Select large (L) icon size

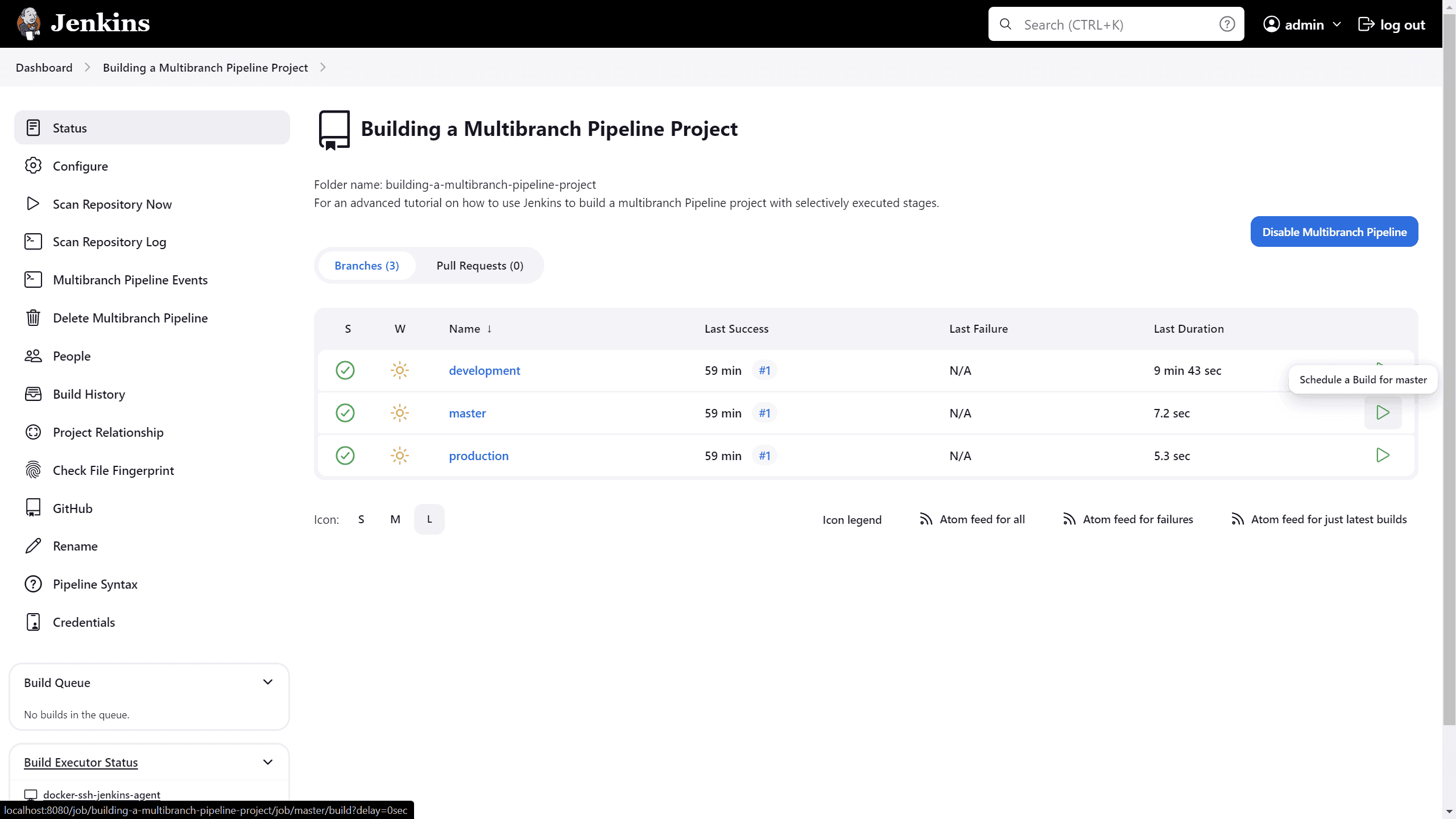click(429, 519)
